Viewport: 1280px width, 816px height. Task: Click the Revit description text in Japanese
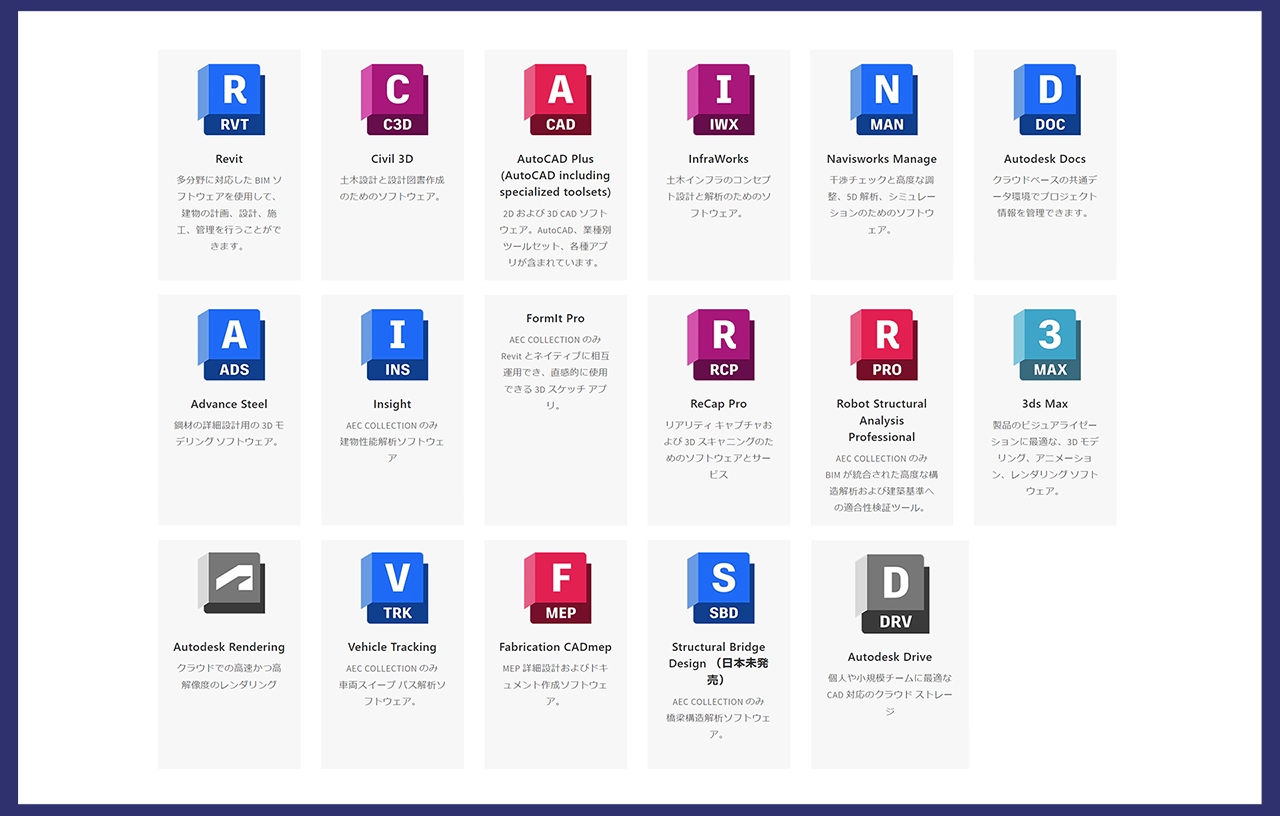229,213
